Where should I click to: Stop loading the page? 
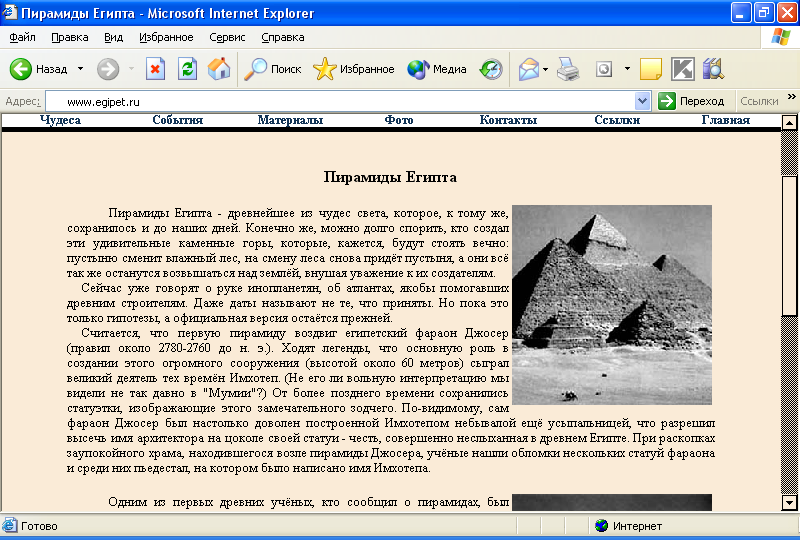point(155,69)
